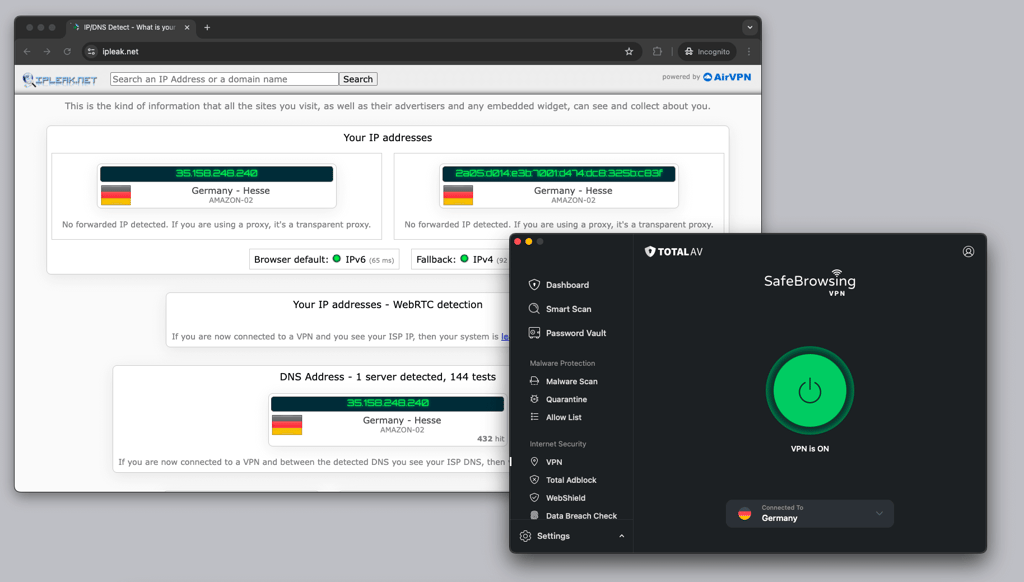Click the Smart Scan magnifier icon
Screen dimensions: 1024x582
point(534,309)
